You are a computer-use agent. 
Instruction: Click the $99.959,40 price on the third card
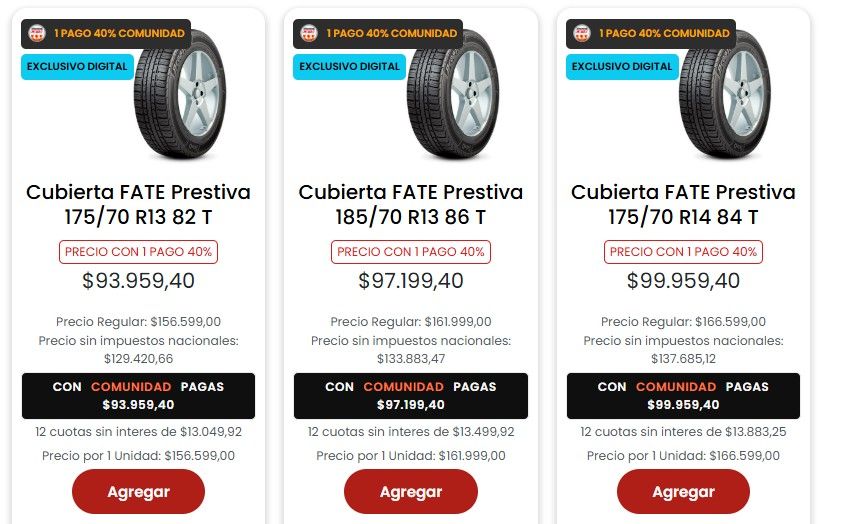(x=683, y=281)
